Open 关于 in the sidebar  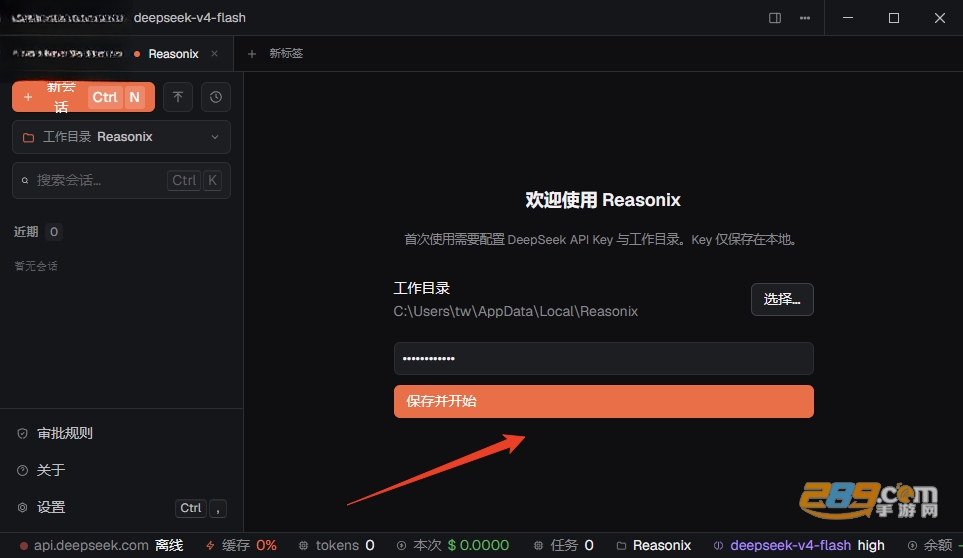[x=51, y=470]
